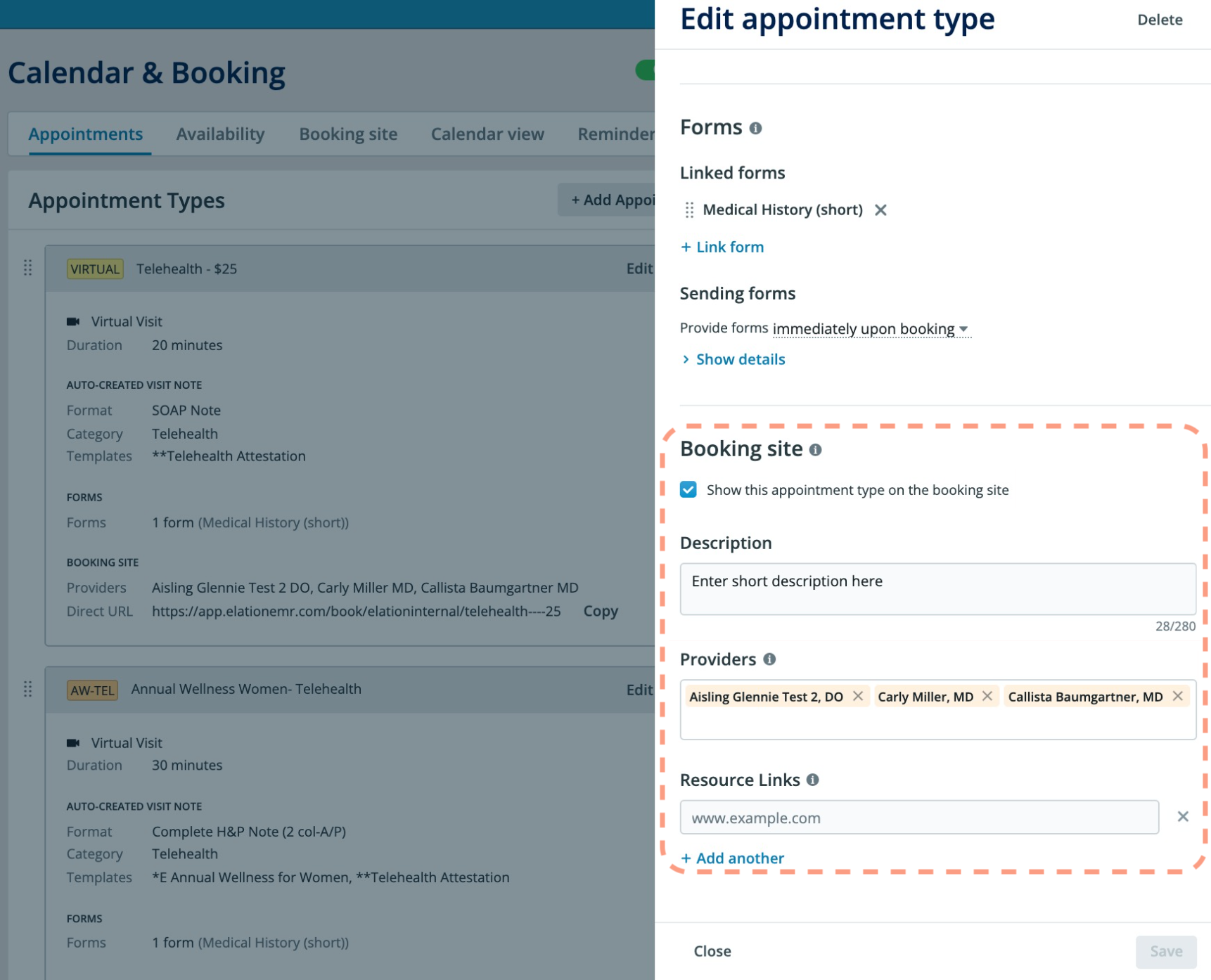The image size is (1211, 980).
Task: Click the info icon beside the Forms heading
Action: [755, 129]
